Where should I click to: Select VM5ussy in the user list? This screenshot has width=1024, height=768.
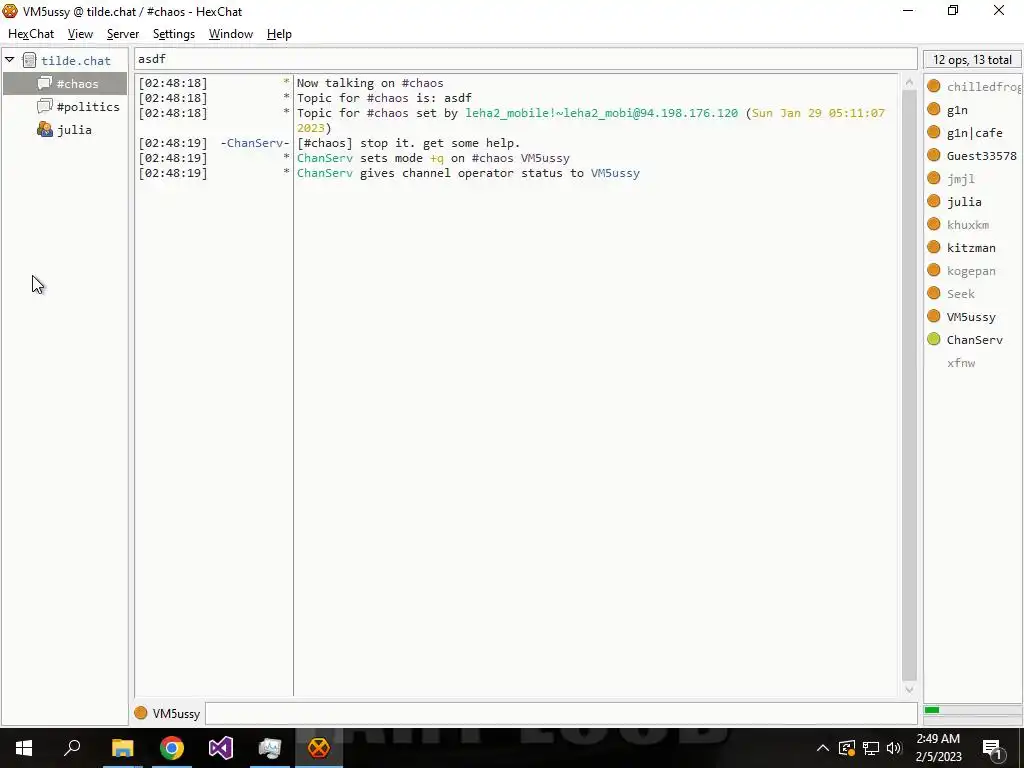[x=971, y=317]
